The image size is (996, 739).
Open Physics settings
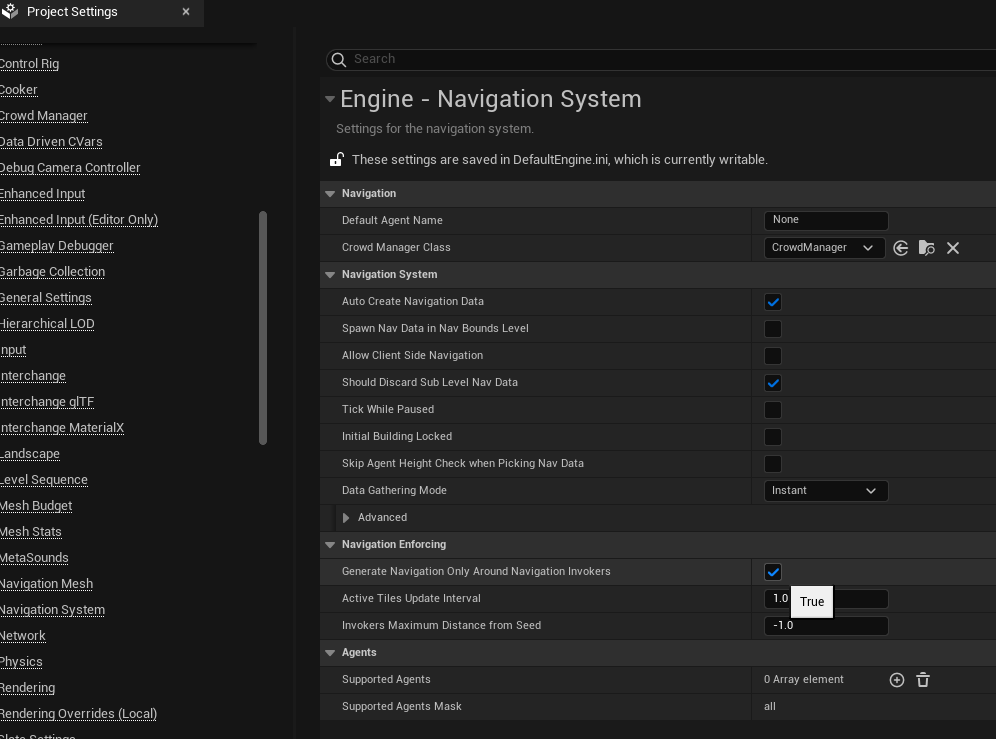21,663
